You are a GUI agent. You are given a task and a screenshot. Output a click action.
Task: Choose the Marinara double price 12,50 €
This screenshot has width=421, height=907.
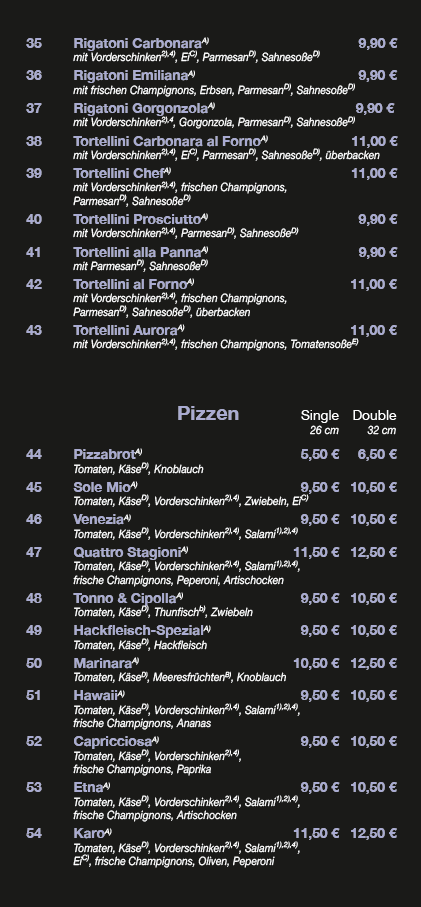pos(374,663)
